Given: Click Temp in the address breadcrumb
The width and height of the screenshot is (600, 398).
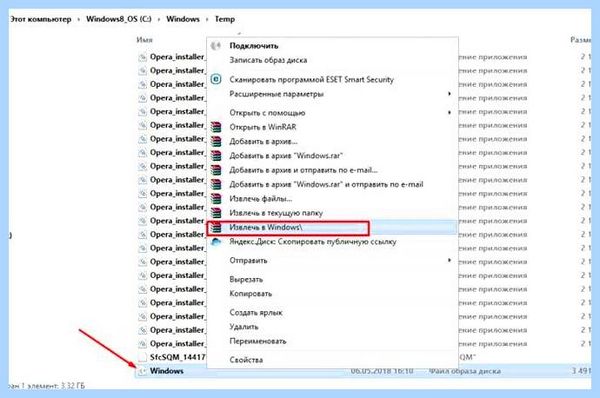Looking at the screenshot, I should click(225, 19).
